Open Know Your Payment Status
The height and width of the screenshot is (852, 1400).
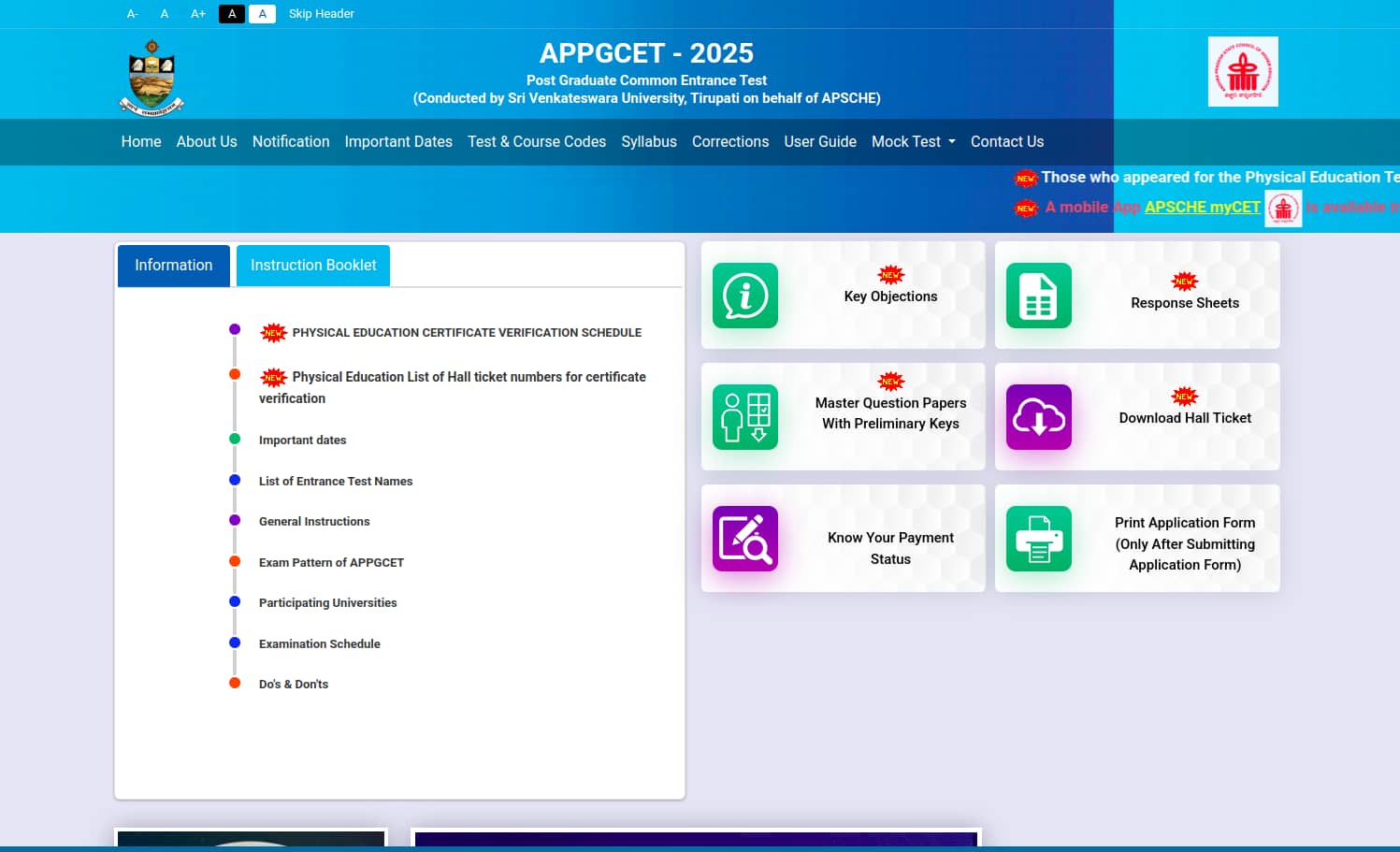click(890, 548)
